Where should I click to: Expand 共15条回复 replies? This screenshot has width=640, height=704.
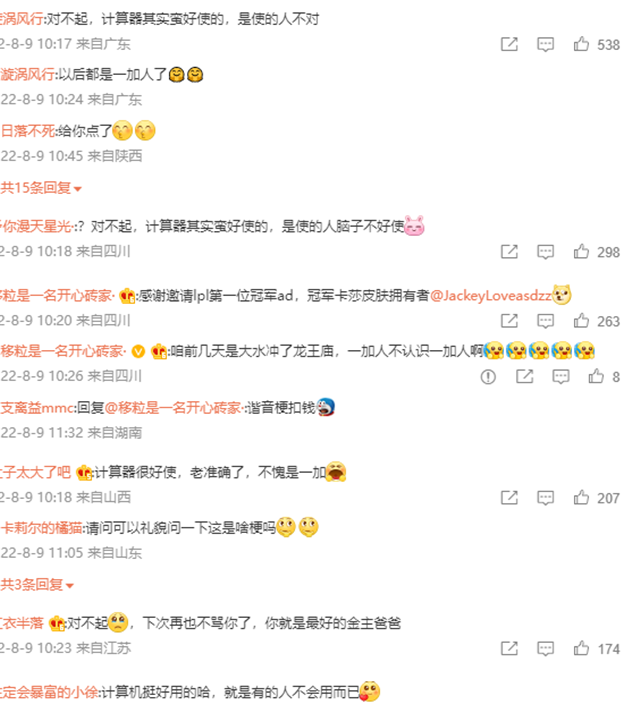pyautogui.click(x=41, y=188)
